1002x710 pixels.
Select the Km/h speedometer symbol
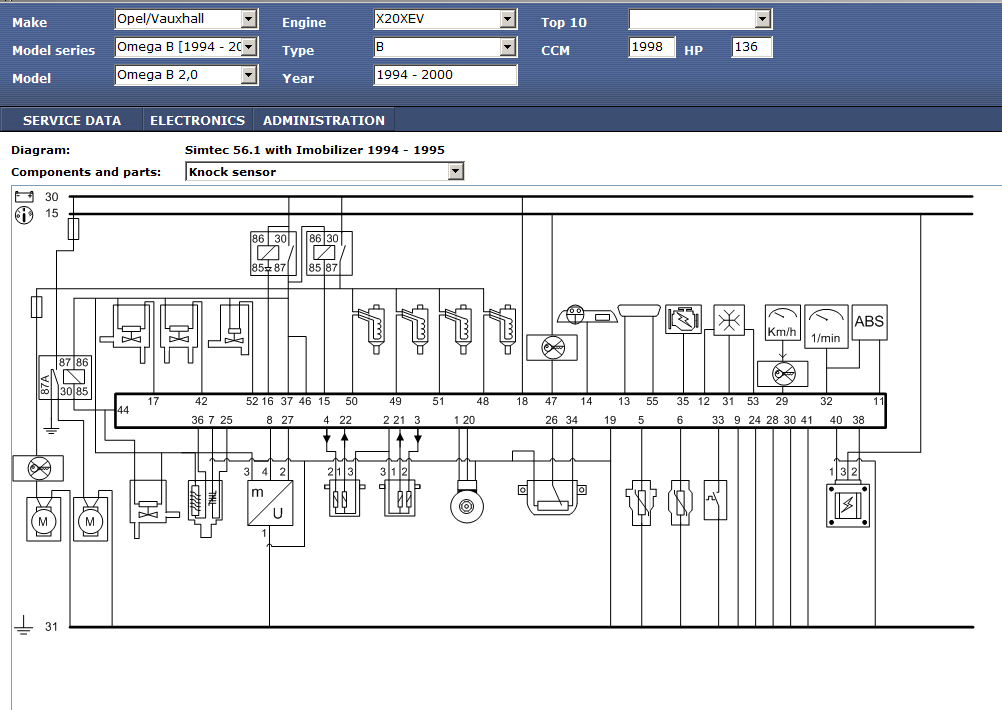782,323
